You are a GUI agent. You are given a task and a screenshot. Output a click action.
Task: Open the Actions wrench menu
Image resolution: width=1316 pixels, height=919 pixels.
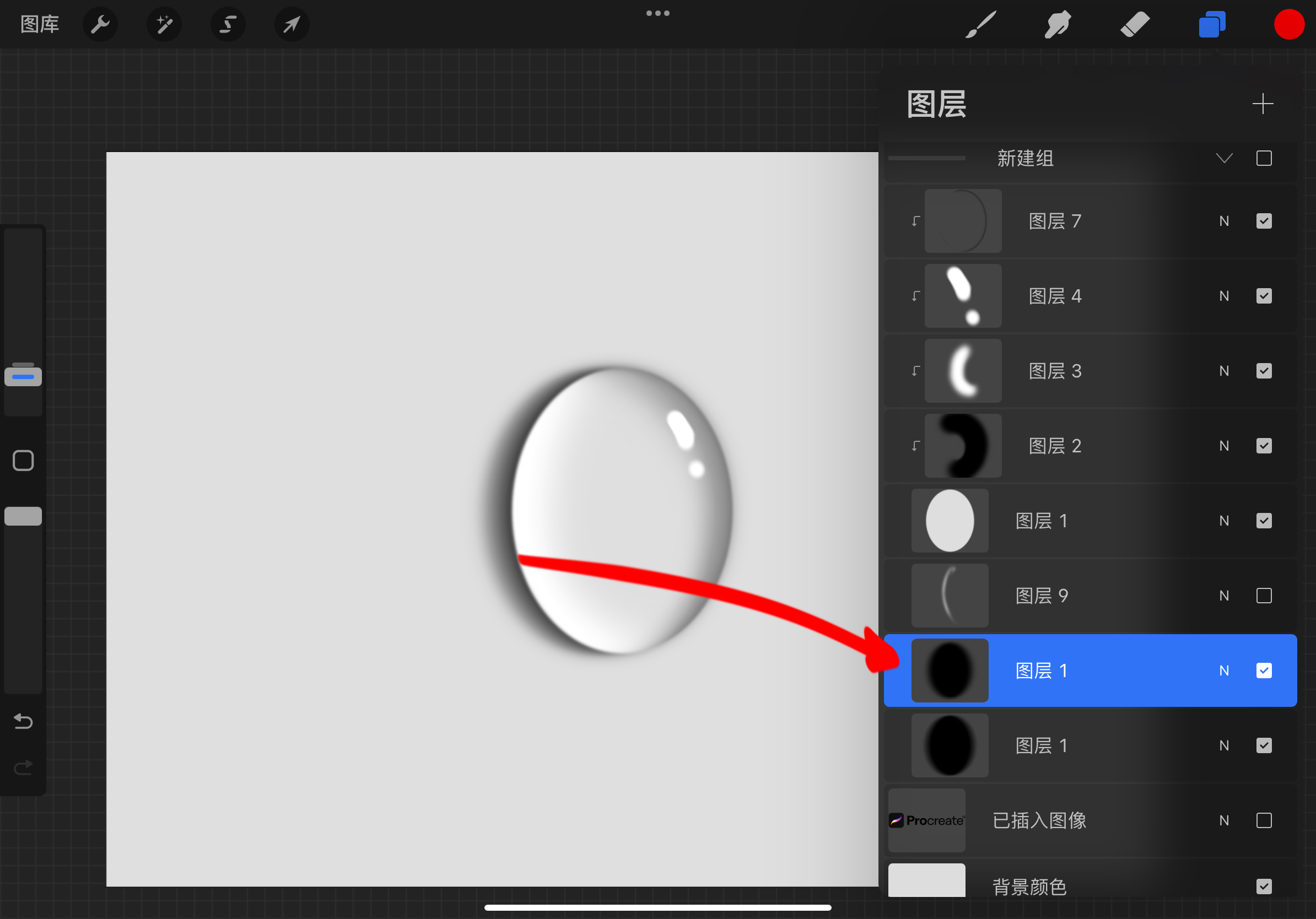[100, 25]
